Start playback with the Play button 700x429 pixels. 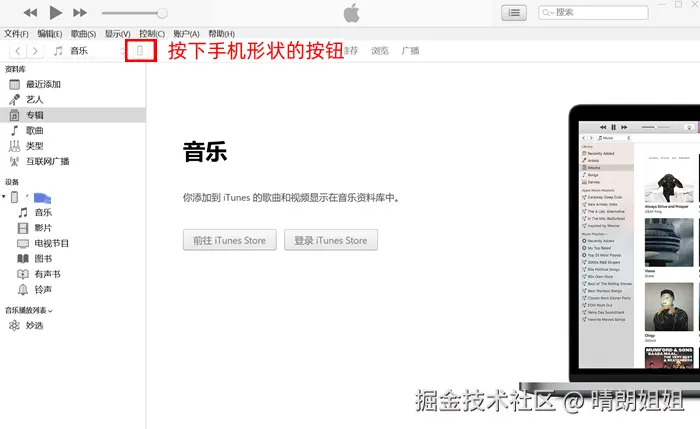(55, 12)
